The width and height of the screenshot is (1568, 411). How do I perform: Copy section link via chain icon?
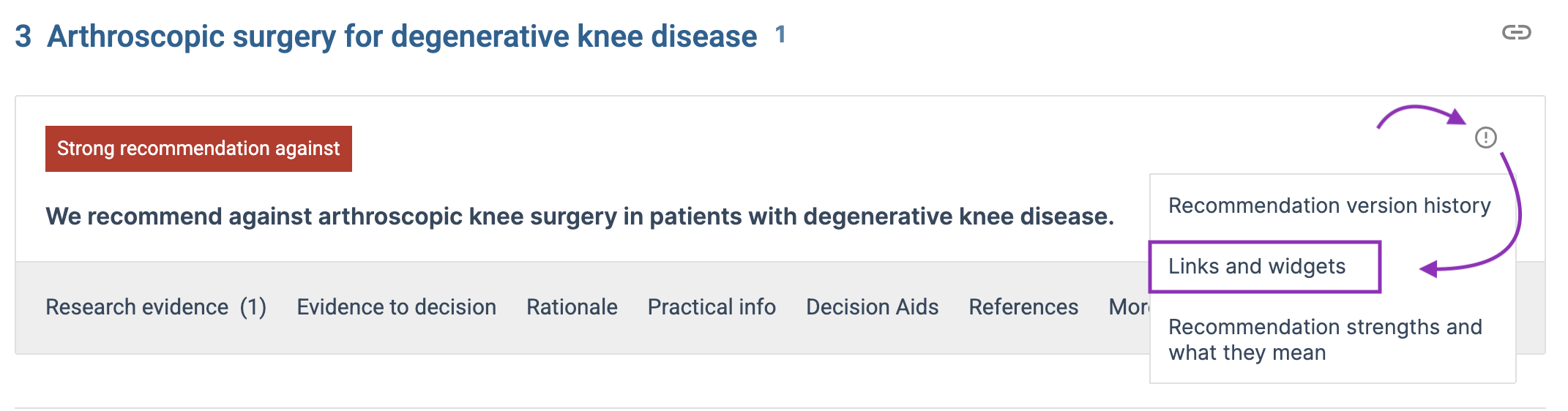coord(1516,32)
